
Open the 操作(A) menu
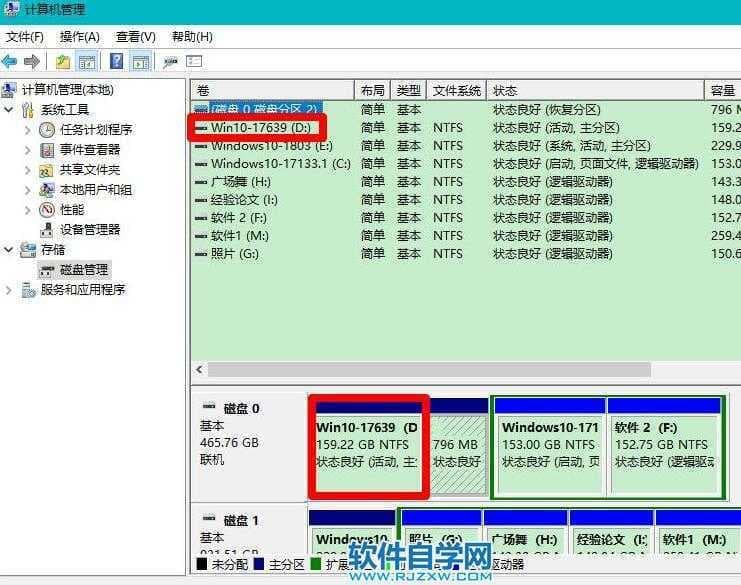[x=80, y=37]
